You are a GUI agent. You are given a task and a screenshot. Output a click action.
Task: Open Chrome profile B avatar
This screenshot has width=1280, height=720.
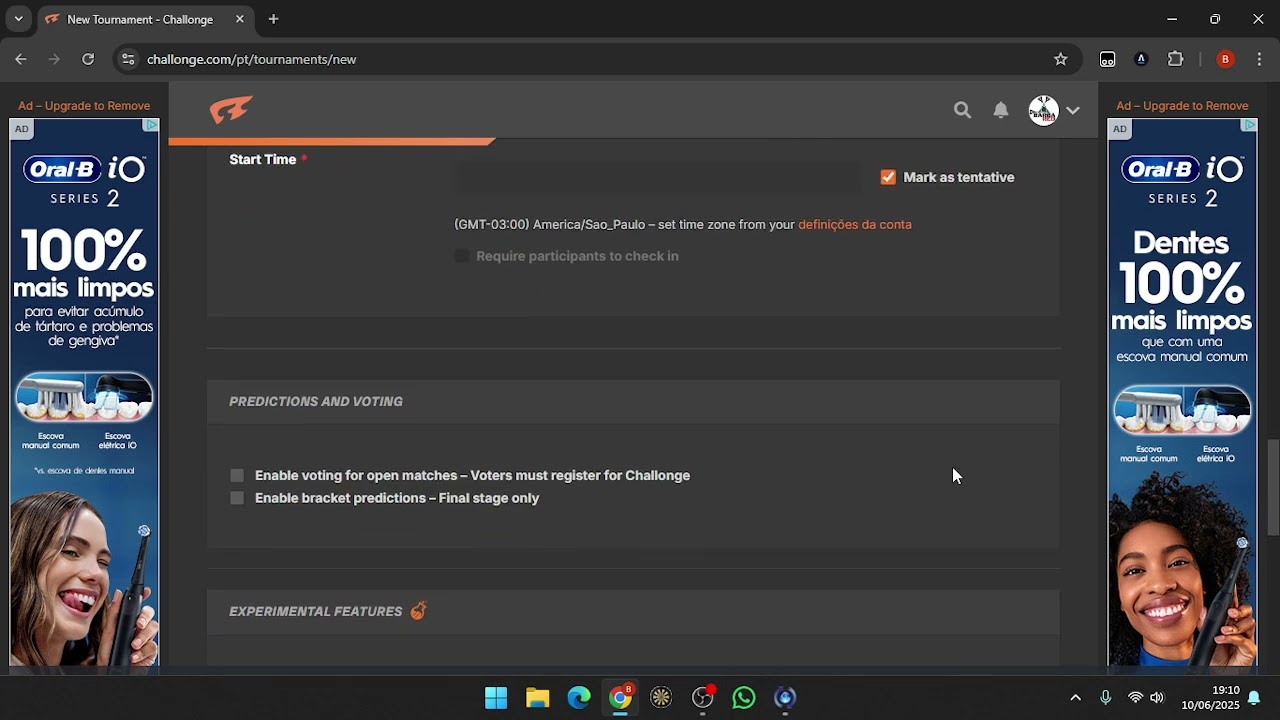click(1225, 59)
